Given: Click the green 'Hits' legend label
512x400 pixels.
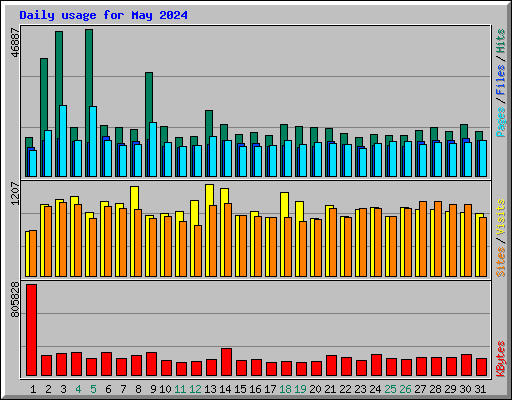Looking at the screenshot, I should (x=501, y=42).
